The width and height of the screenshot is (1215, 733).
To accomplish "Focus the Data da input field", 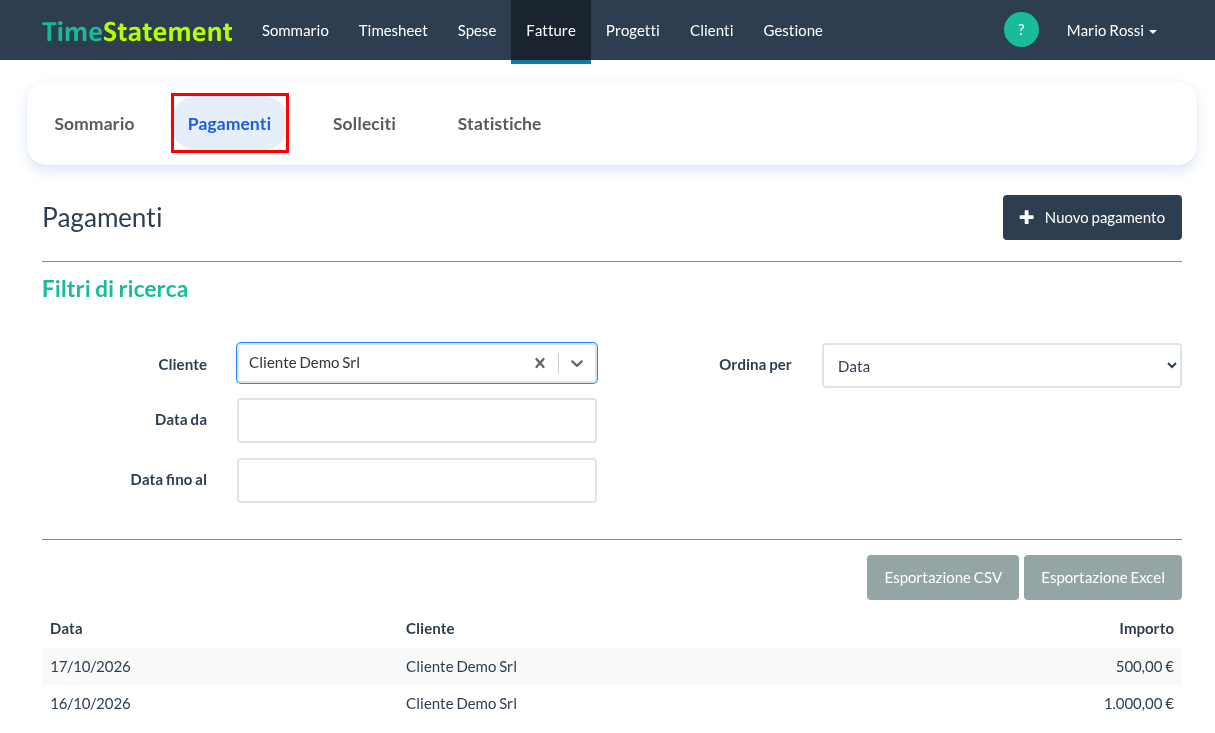I will pyautogui.click(x=417, y=420).
